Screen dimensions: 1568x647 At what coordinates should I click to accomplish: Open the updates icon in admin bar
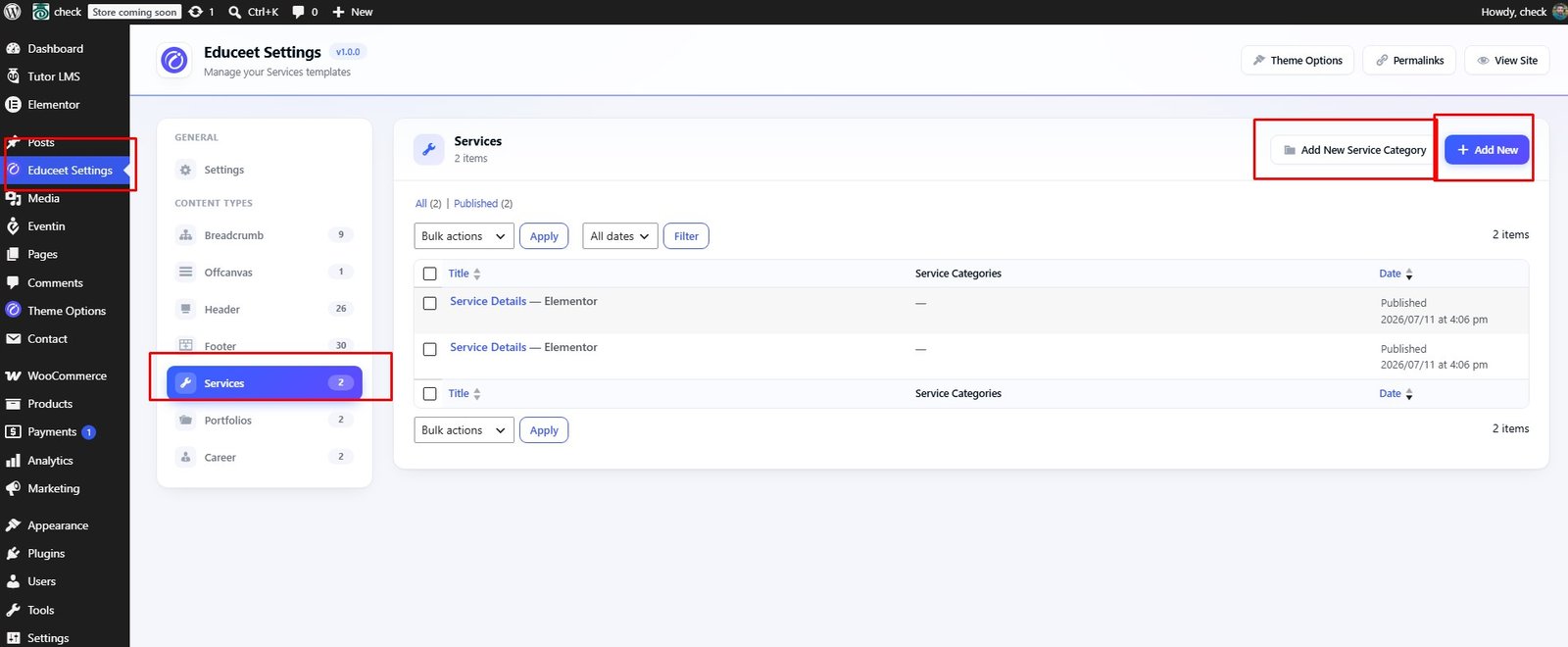(196, 12)
